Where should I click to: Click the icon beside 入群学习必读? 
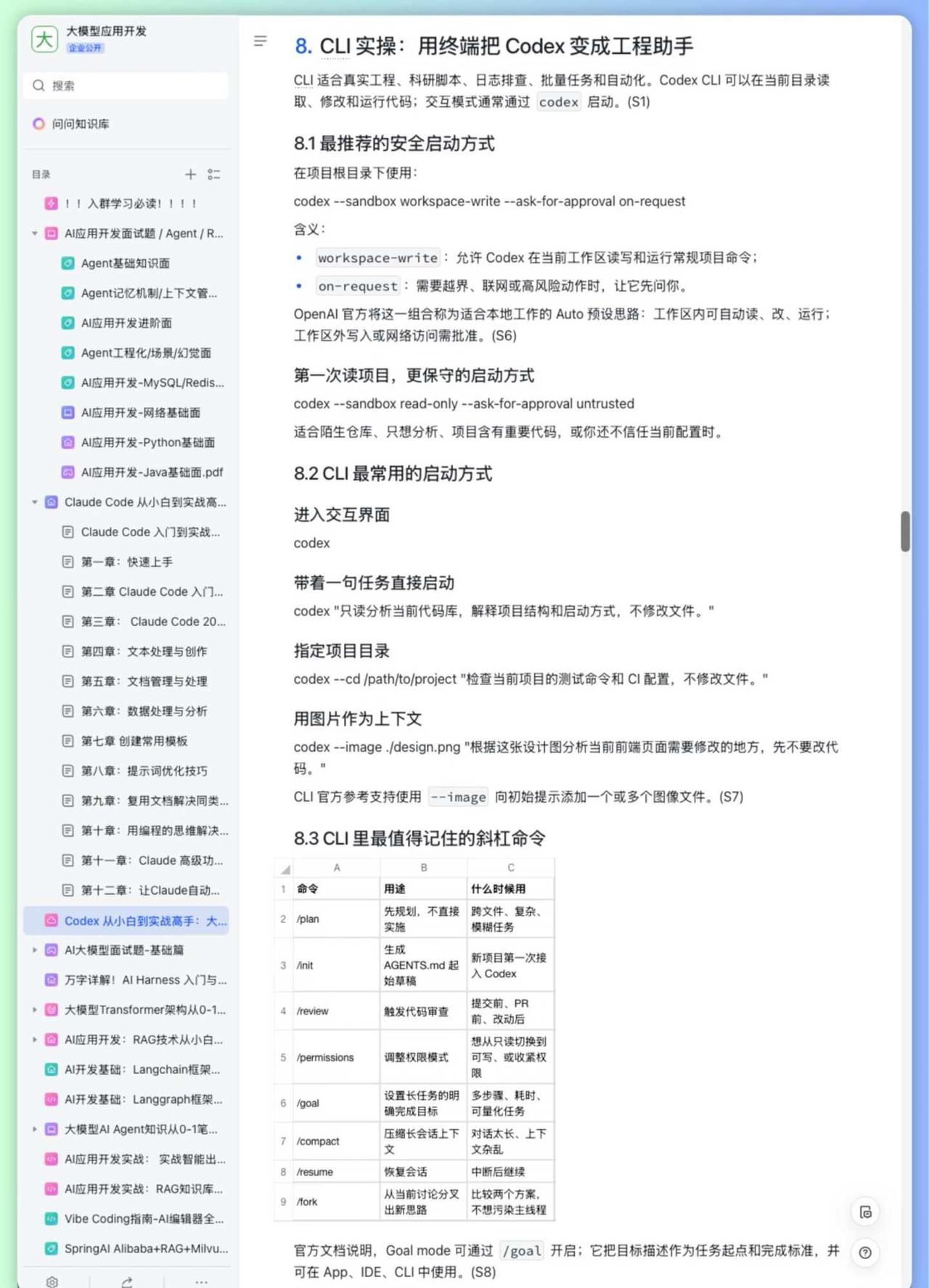click(52, 203)
